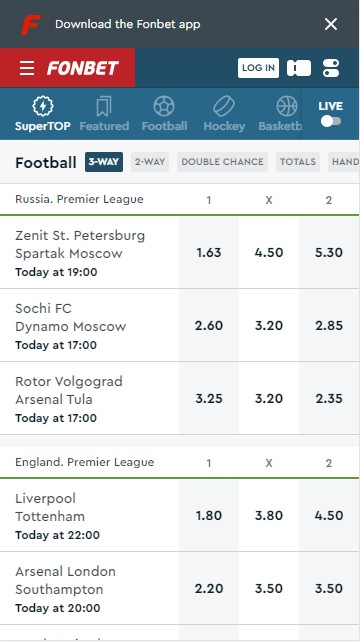
Task: Switch to the DOUBLE CHANCE tab
Action: coord(222,162)
